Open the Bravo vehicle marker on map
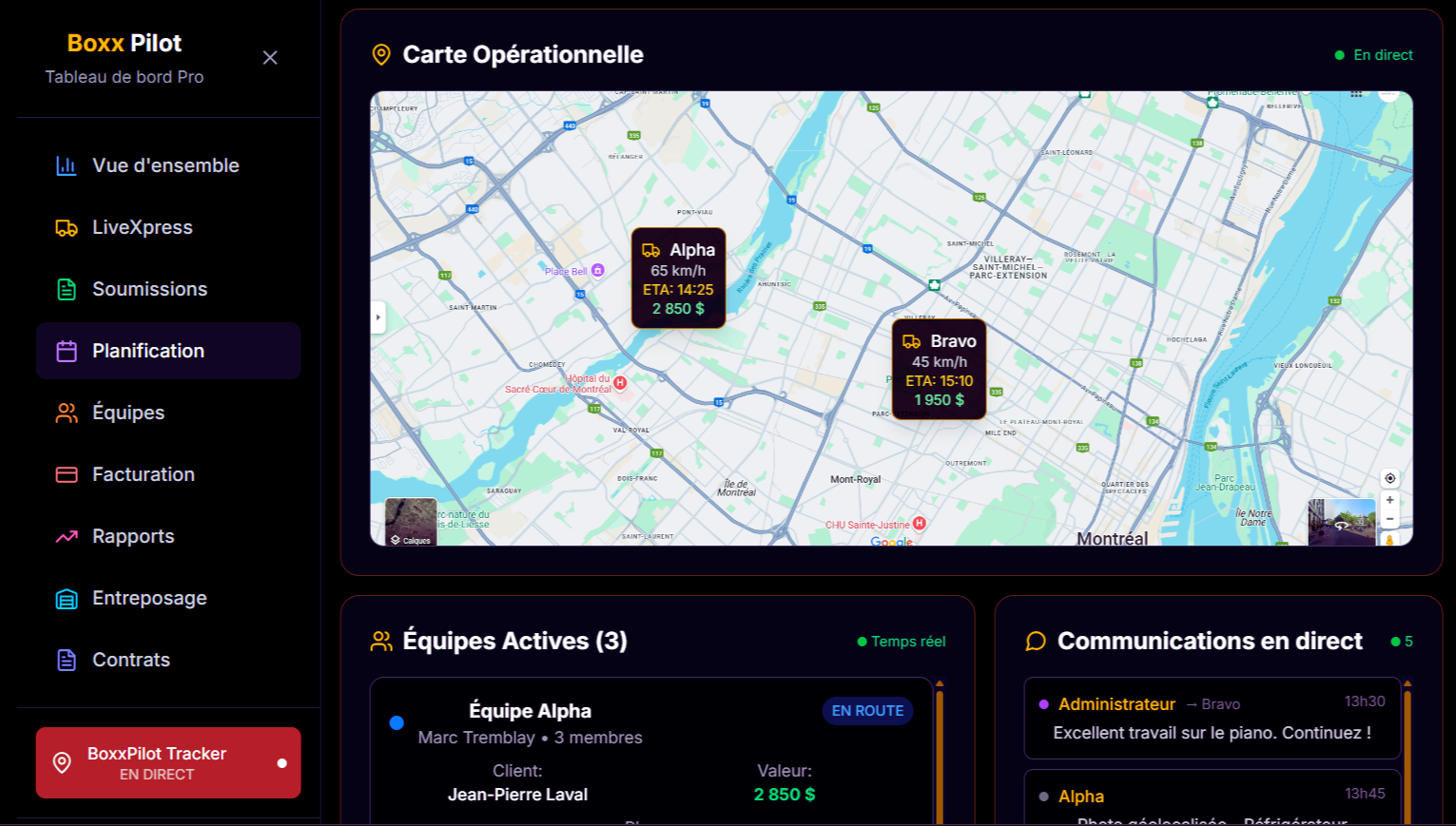The width and height of the screenshot is (1456, 826). 939,369
